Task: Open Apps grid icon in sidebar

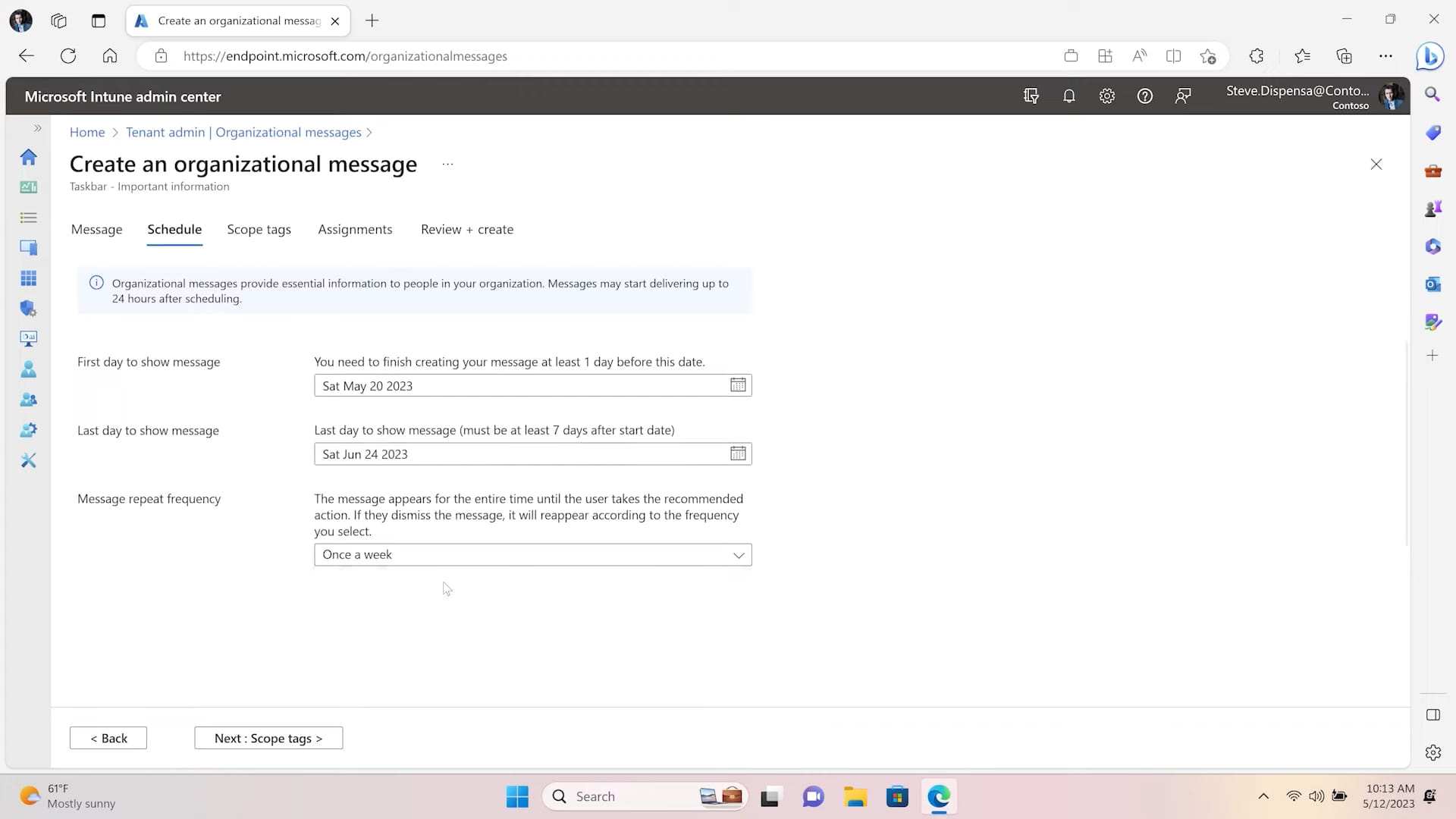Action: point(29,278)
